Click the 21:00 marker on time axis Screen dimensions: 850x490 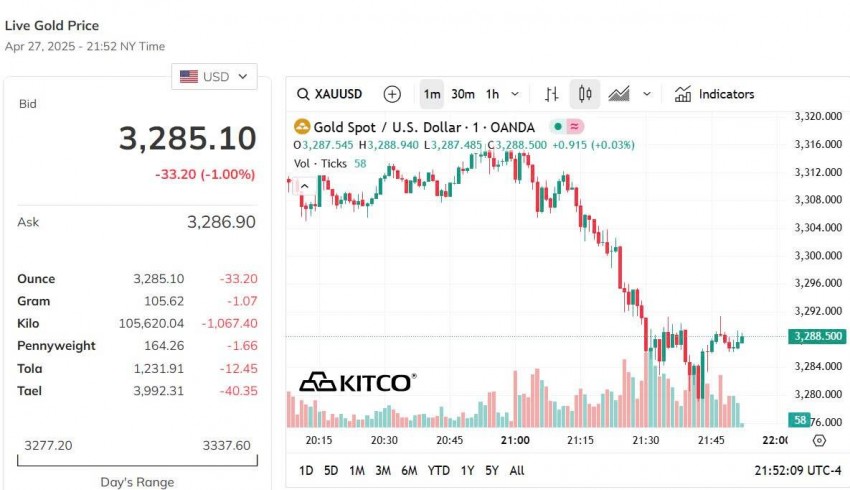click(x=515, y=440)
